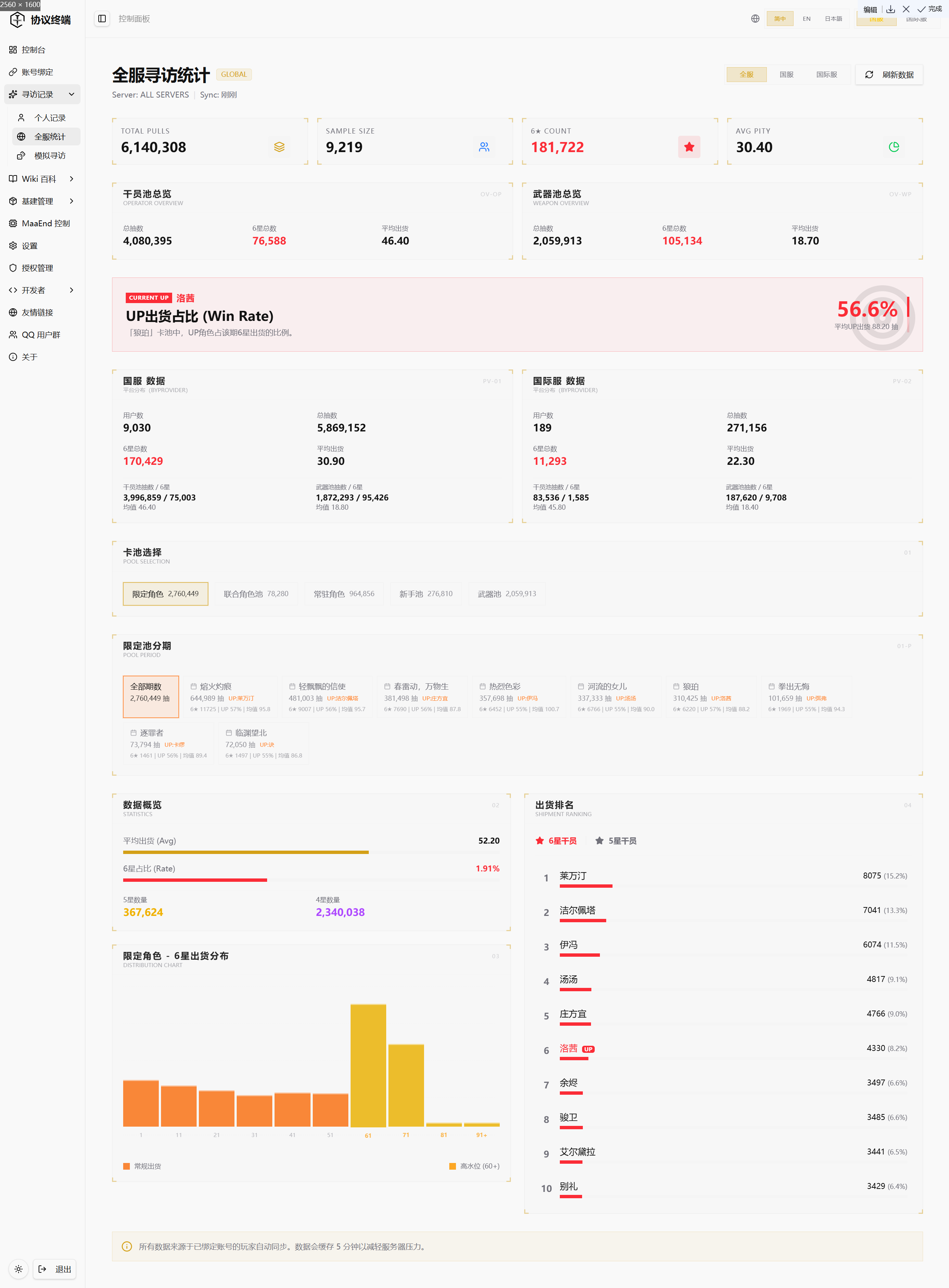Open 关于 about page in sidebar
This screenshot has height=1288, width=949.
[42, 357]
